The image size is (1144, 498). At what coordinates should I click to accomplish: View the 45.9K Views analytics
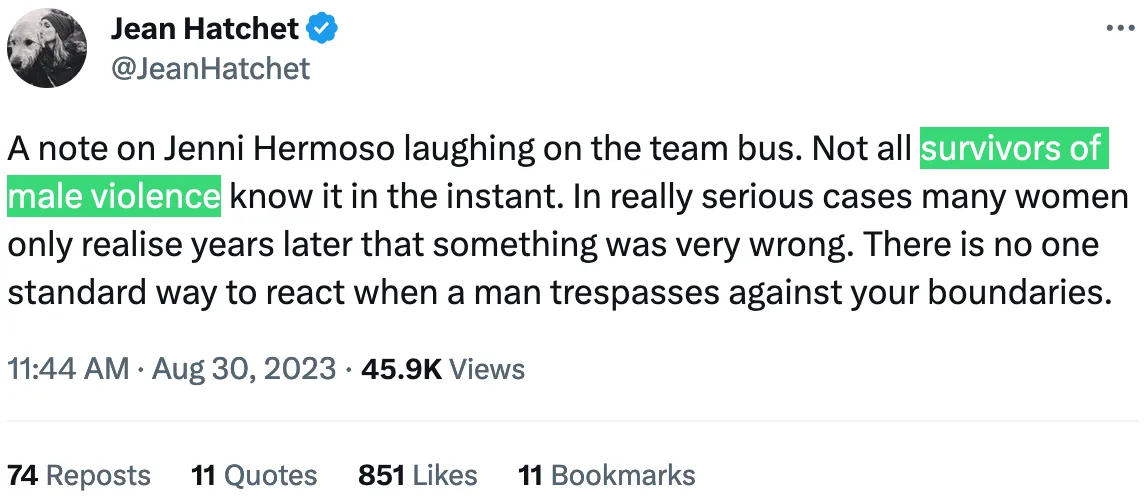pos(442,369)
